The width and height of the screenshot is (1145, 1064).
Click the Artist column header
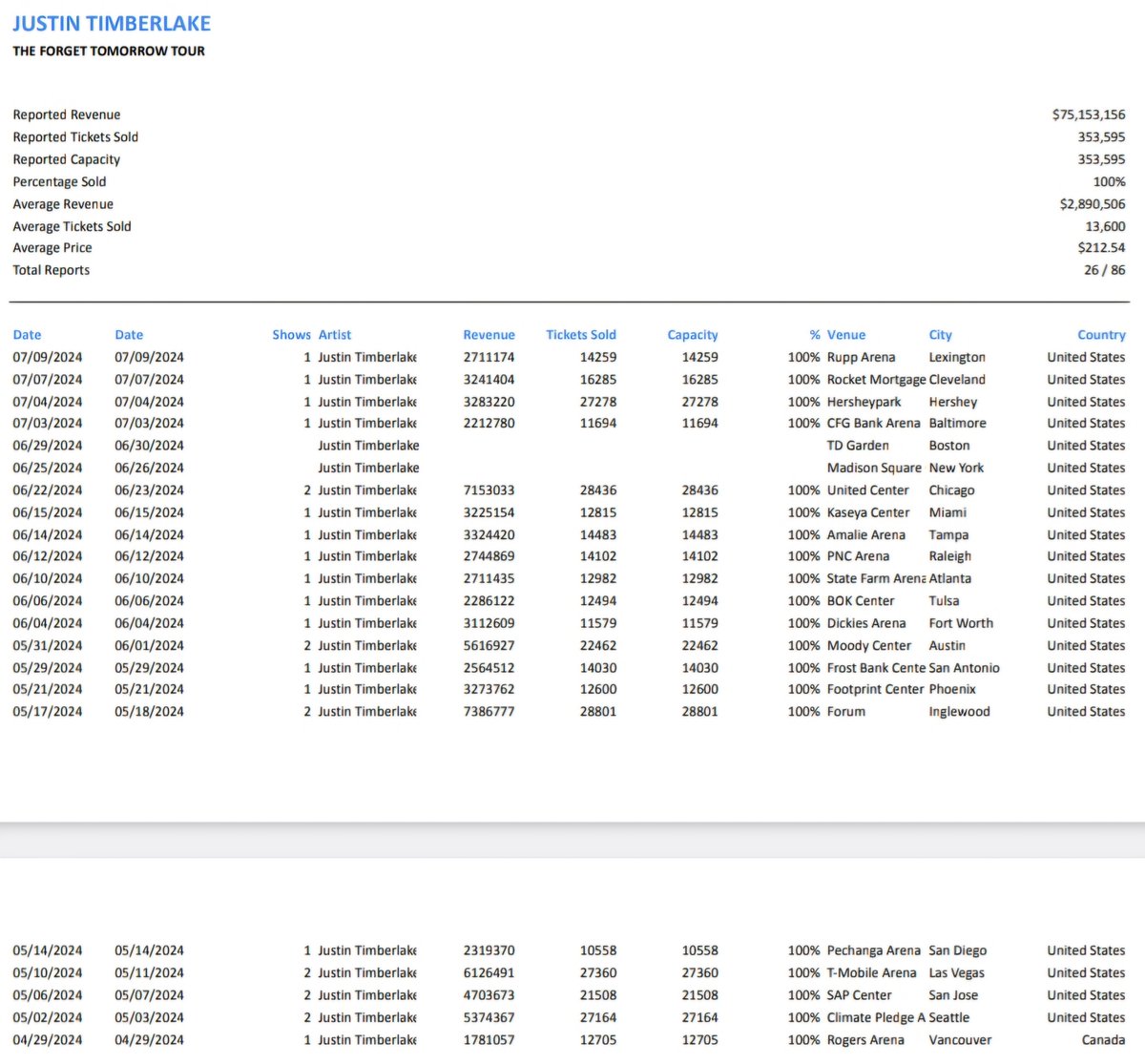[335, 335]
